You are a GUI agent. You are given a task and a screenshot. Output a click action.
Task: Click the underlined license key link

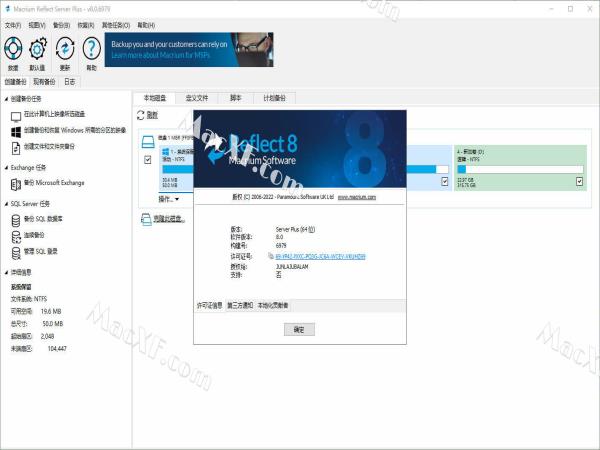[x=320, y=256]
